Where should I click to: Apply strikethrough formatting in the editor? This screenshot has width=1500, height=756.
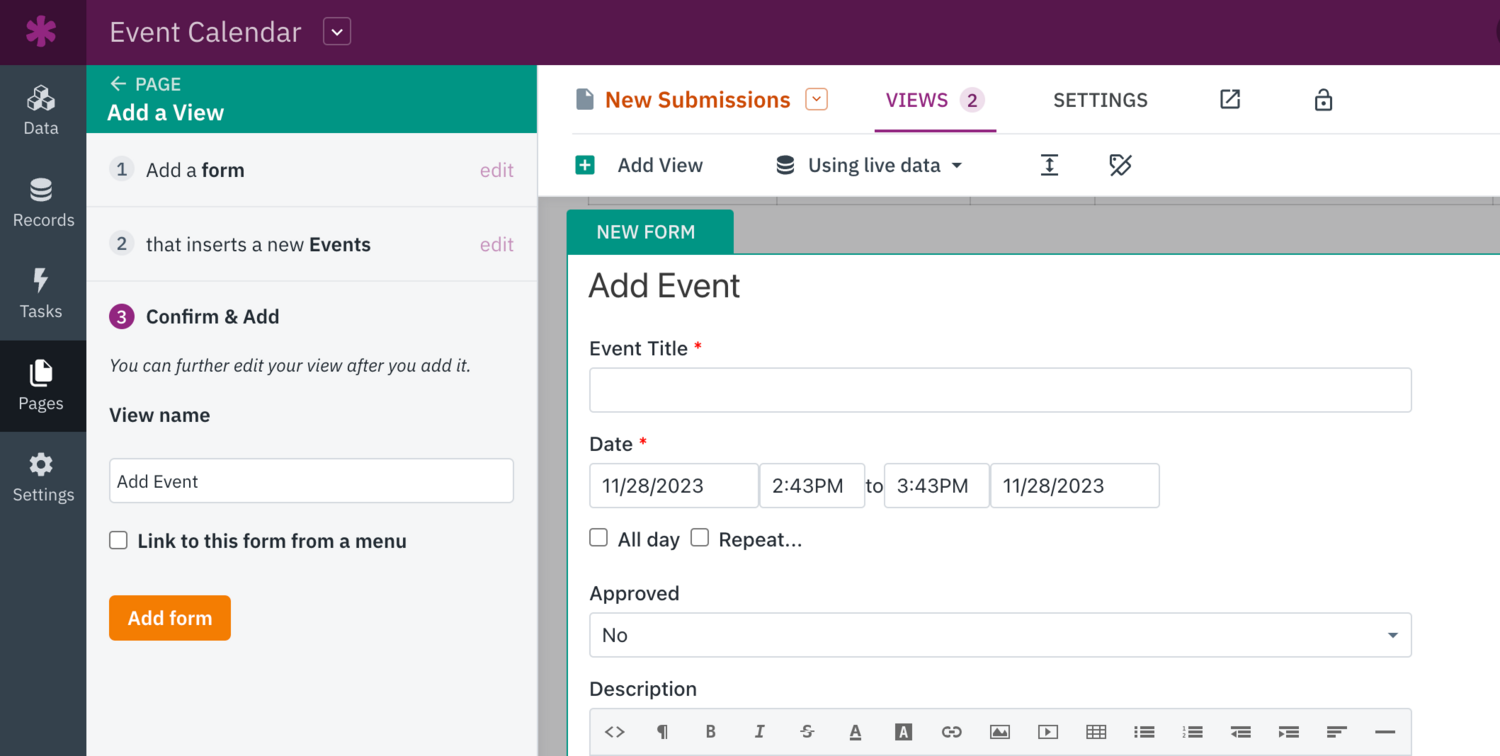pos(807,731)
